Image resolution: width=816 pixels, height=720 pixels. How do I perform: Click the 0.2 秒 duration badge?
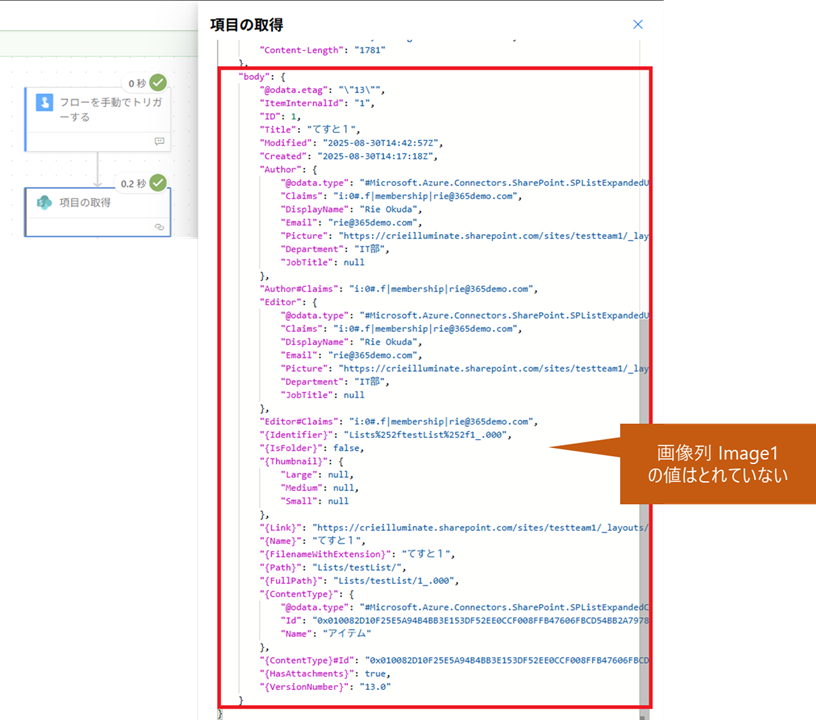coord(133,184)
